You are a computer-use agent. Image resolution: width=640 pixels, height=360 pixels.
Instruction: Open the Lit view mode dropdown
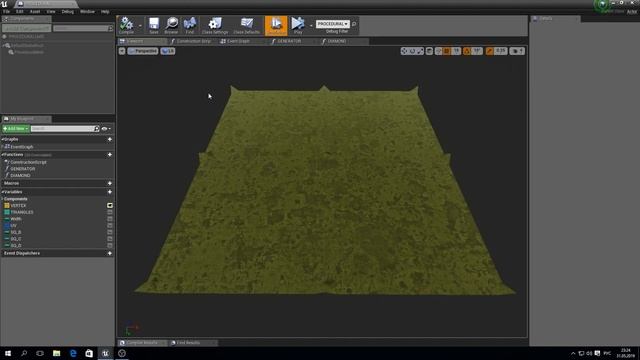tap(168, 51)
